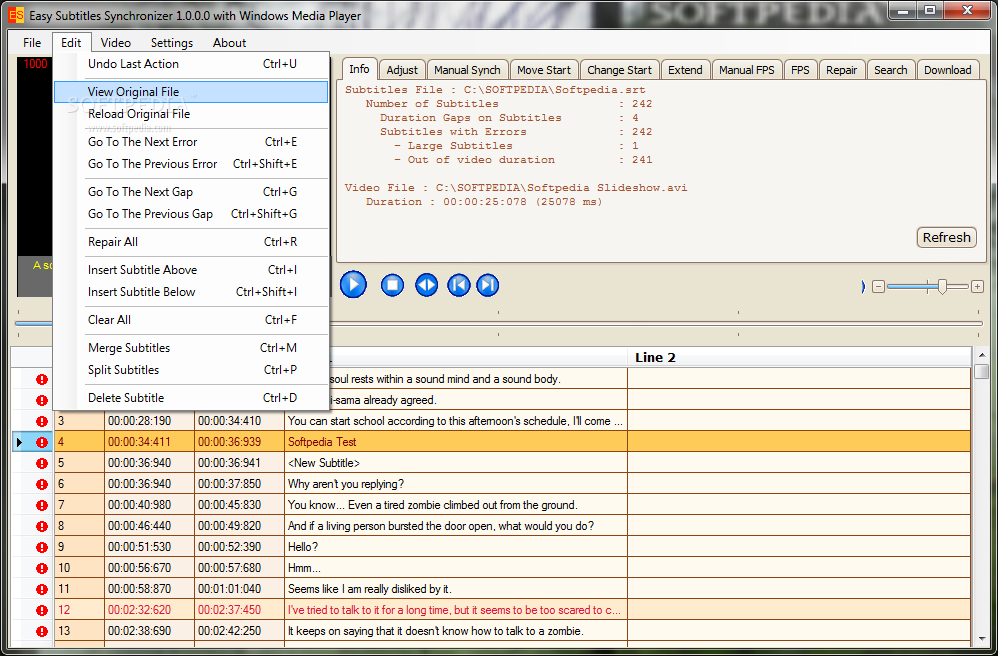Switch to the Adjust tab

pos(402,70)
